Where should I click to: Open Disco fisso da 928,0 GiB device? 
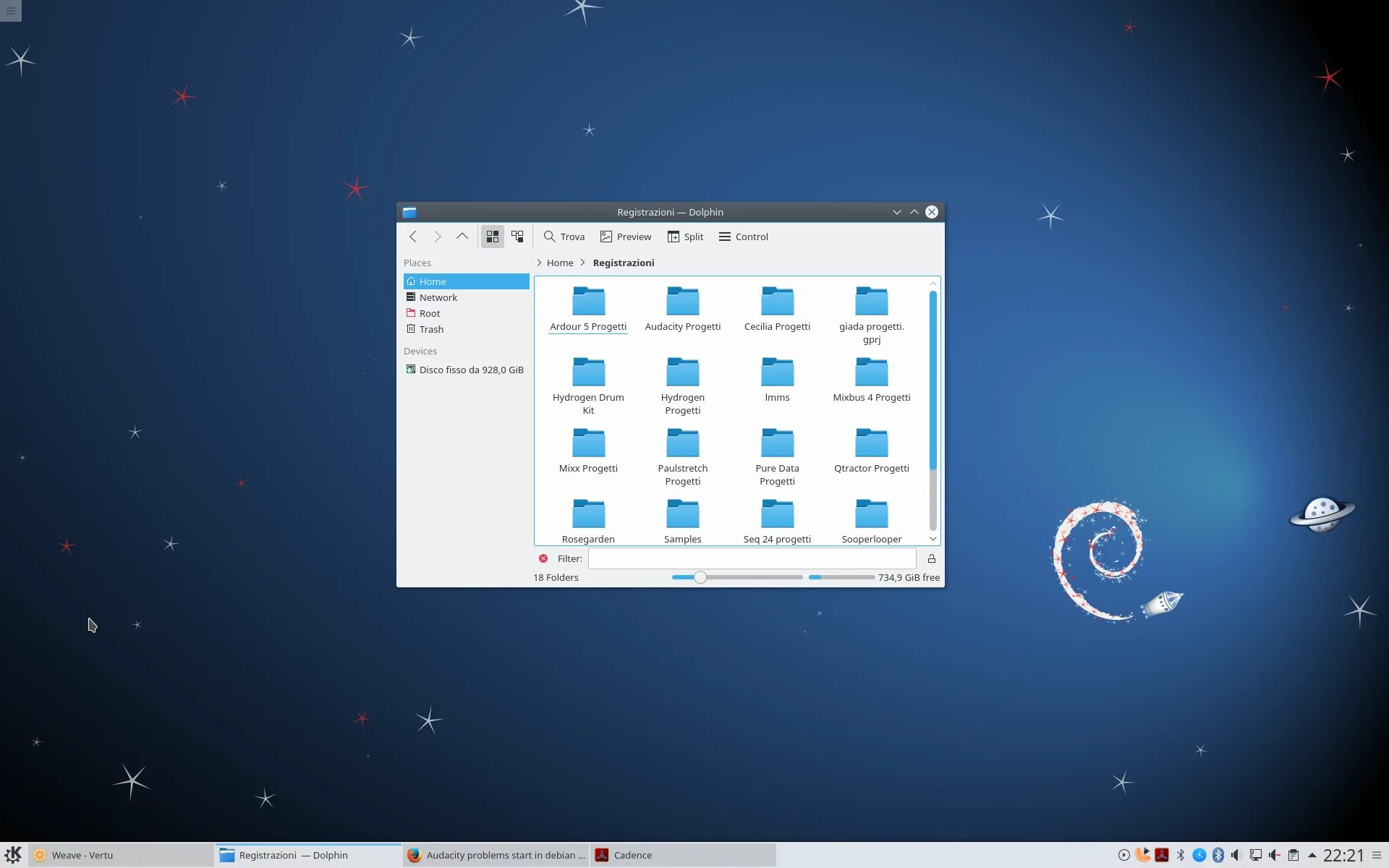(x=471, y=370)
